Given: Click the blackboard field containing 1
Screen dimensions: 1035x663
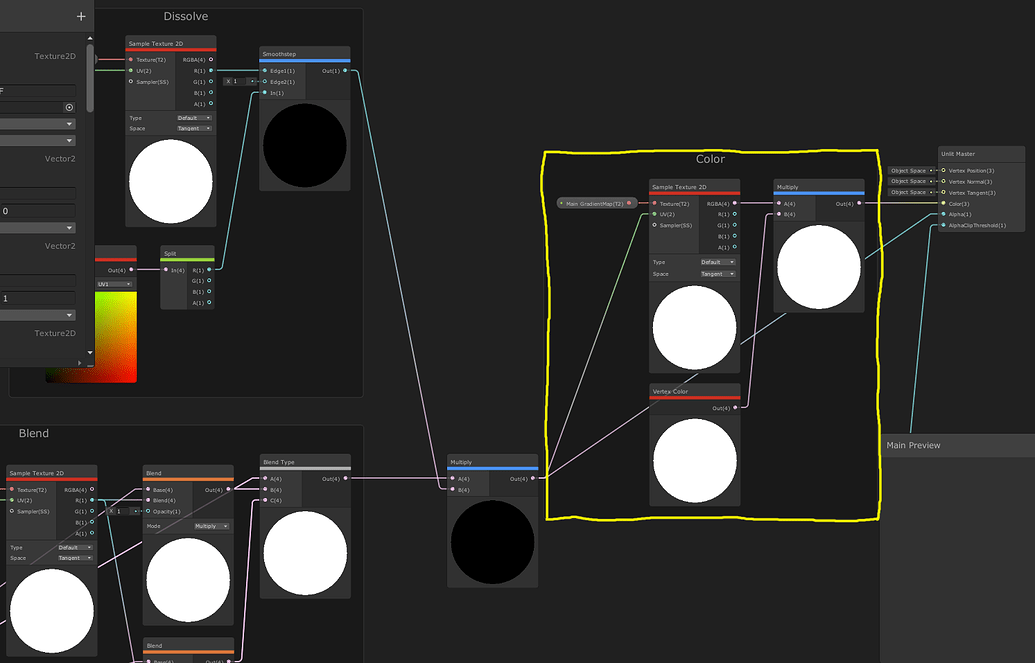Looking at the screenshot, I should (38, 298).
